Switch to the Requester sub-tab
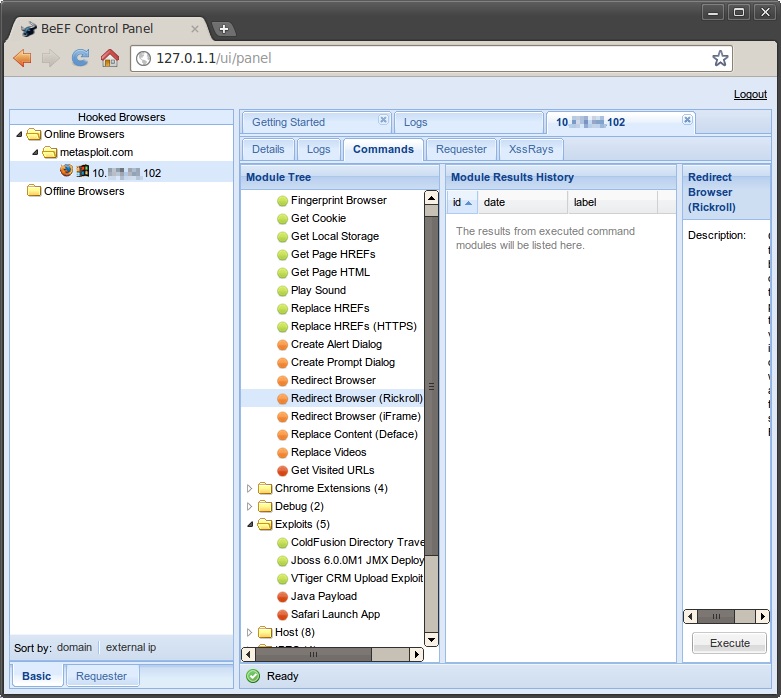Viewport: 781px width, 698px height. point(461,149)
